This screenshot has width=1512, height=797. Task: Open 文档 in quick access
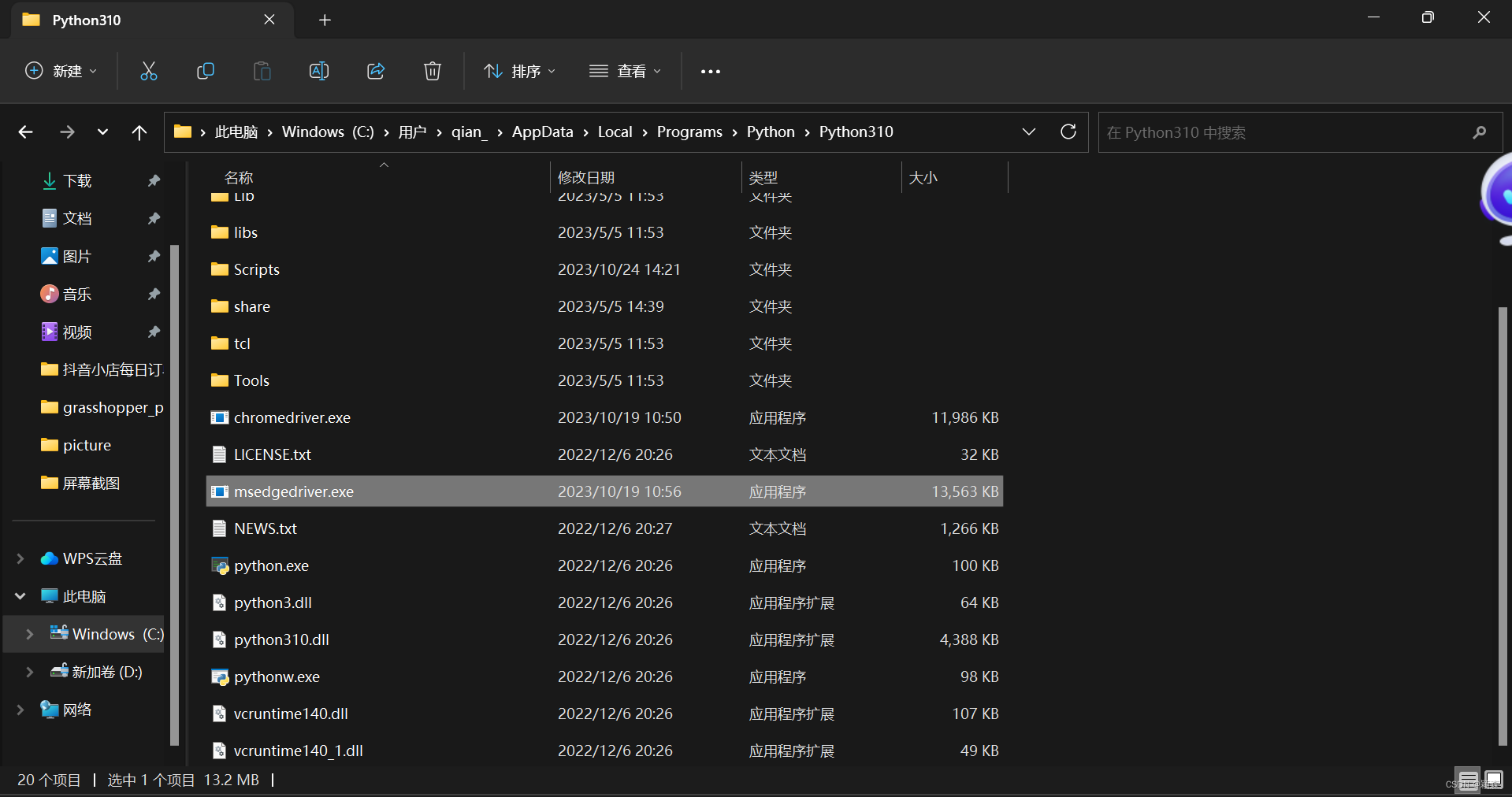pos(77,218)
